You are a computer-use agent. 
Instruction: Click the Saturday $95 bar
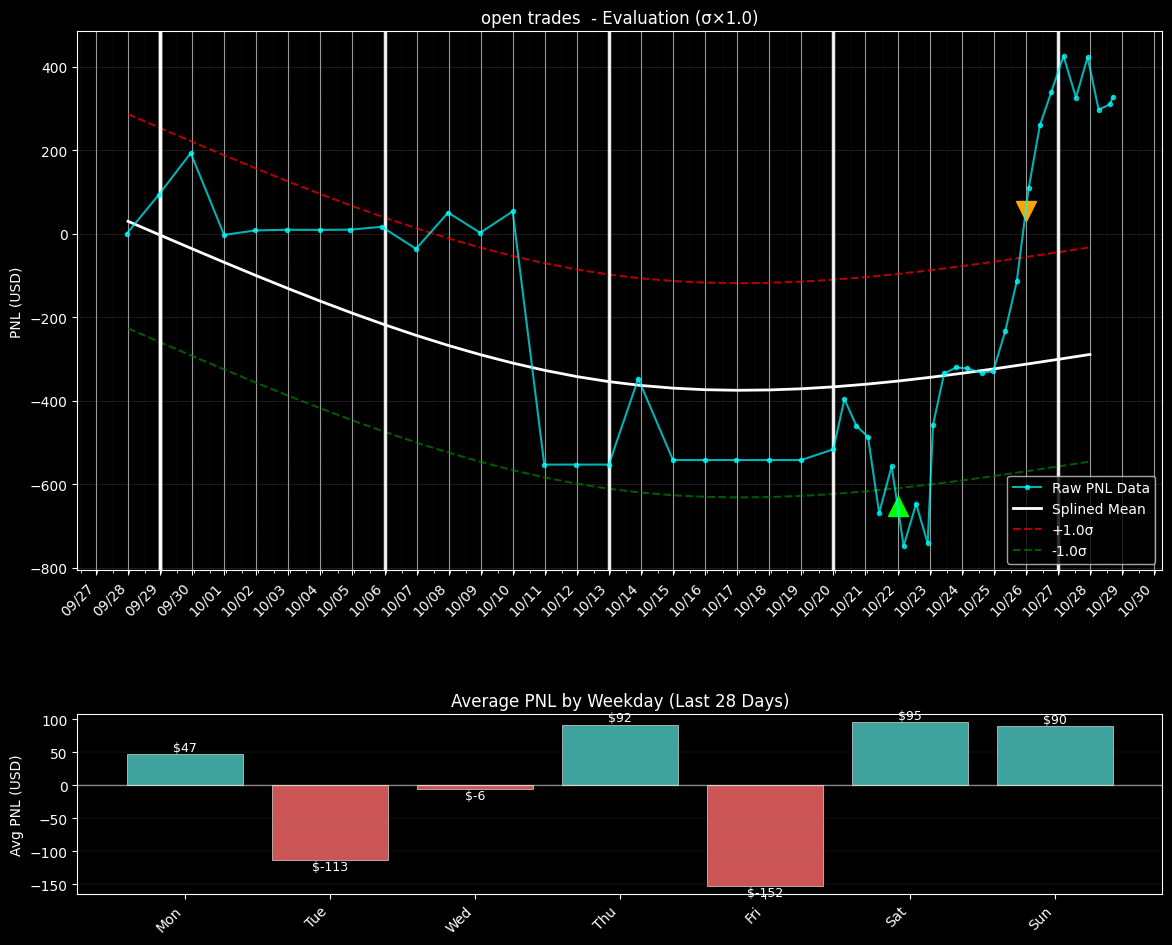point(910,753)
